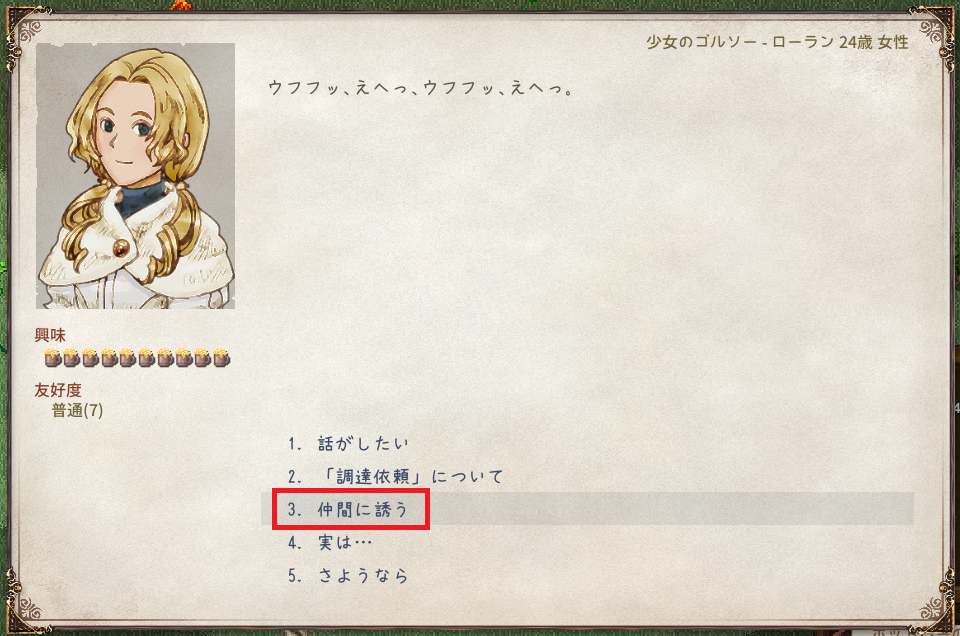
Task: Click the third beer mug interest icon
Action: (x=90, y=357)
